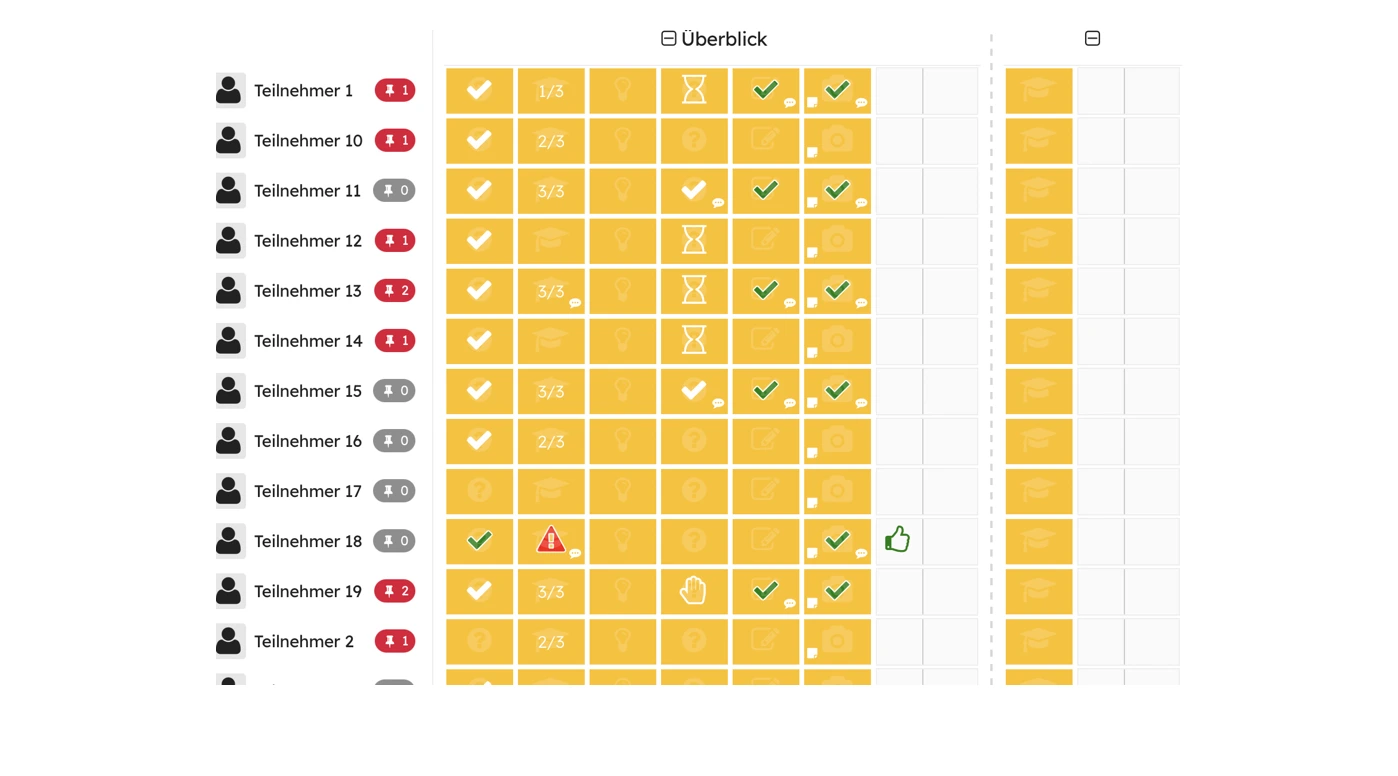Click the graduation cap cell right of Teilnehmer 16
The image size is (1398, 776).
(1038, 441)
